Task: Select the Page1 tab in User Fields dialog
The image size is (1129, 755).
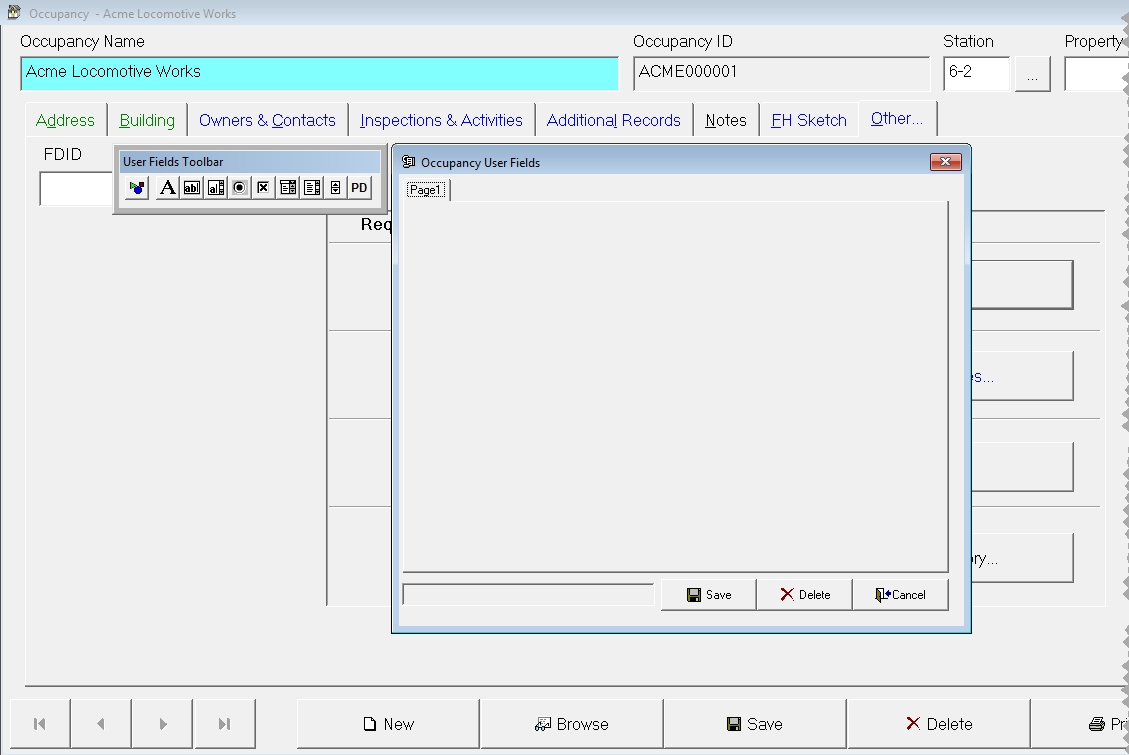Action: [426, 190]
